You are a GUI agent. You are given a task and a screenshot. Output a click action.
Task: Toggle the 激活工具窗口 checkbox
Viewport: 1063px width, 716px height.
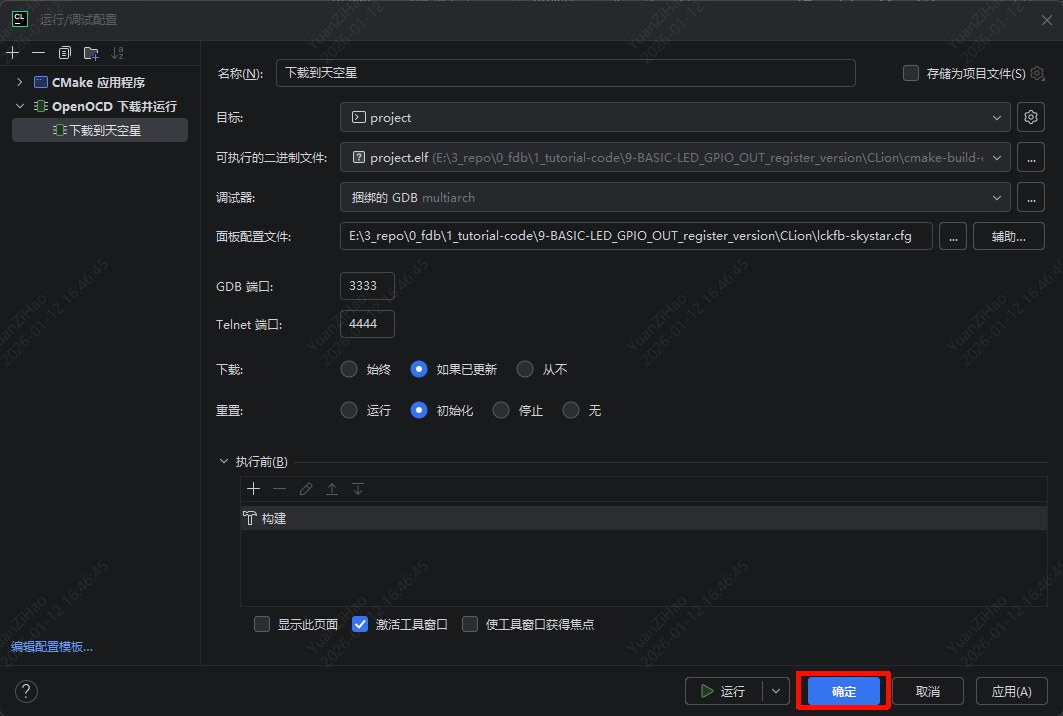pos(361,624)
